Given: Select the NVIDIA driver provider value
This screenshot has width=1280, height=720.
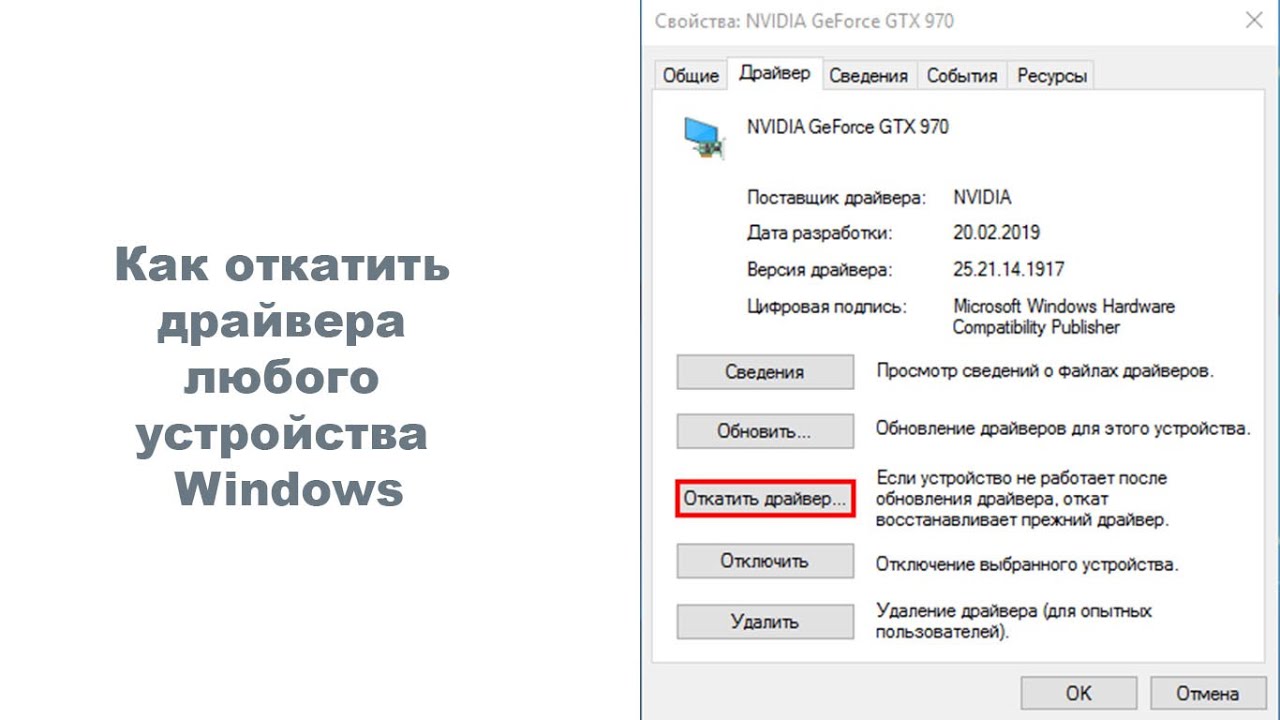Looking at the screenshot, I should [x=982, y=197].
